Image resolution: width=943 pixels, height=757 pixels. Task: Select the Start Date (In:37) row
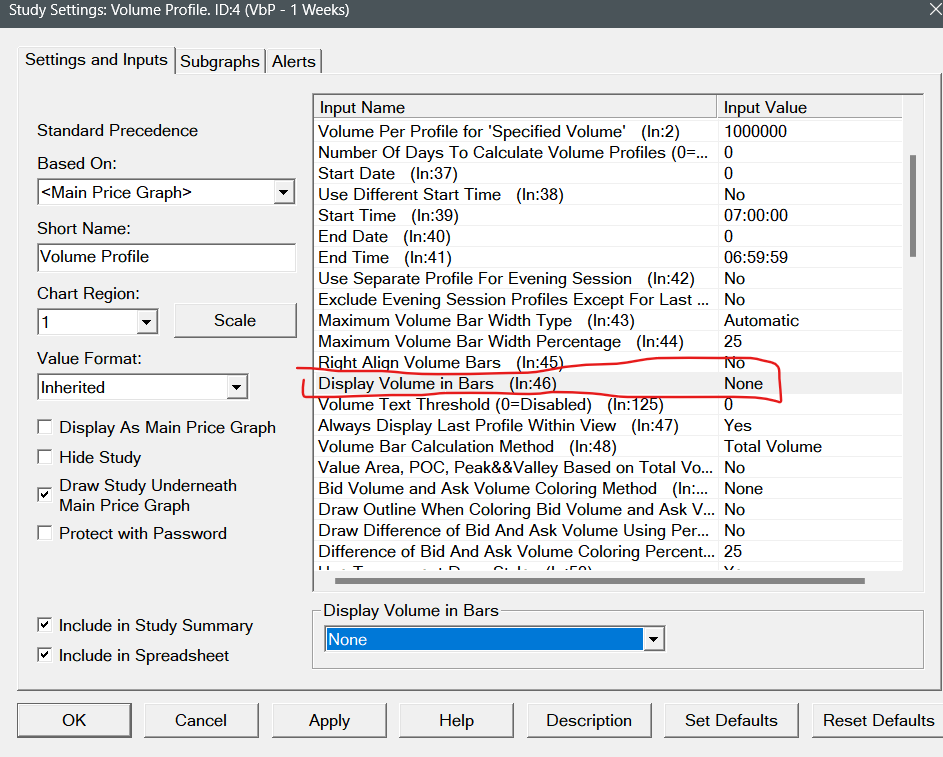[x=609, y=174]
